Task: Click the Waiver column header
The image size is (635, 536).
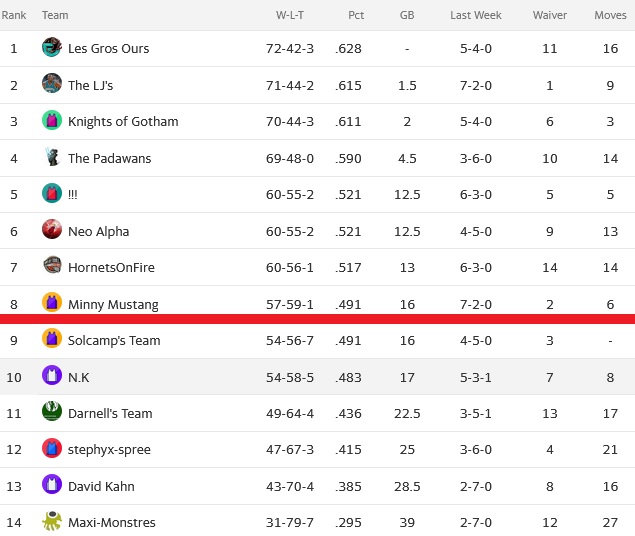Action: [550, 15]
